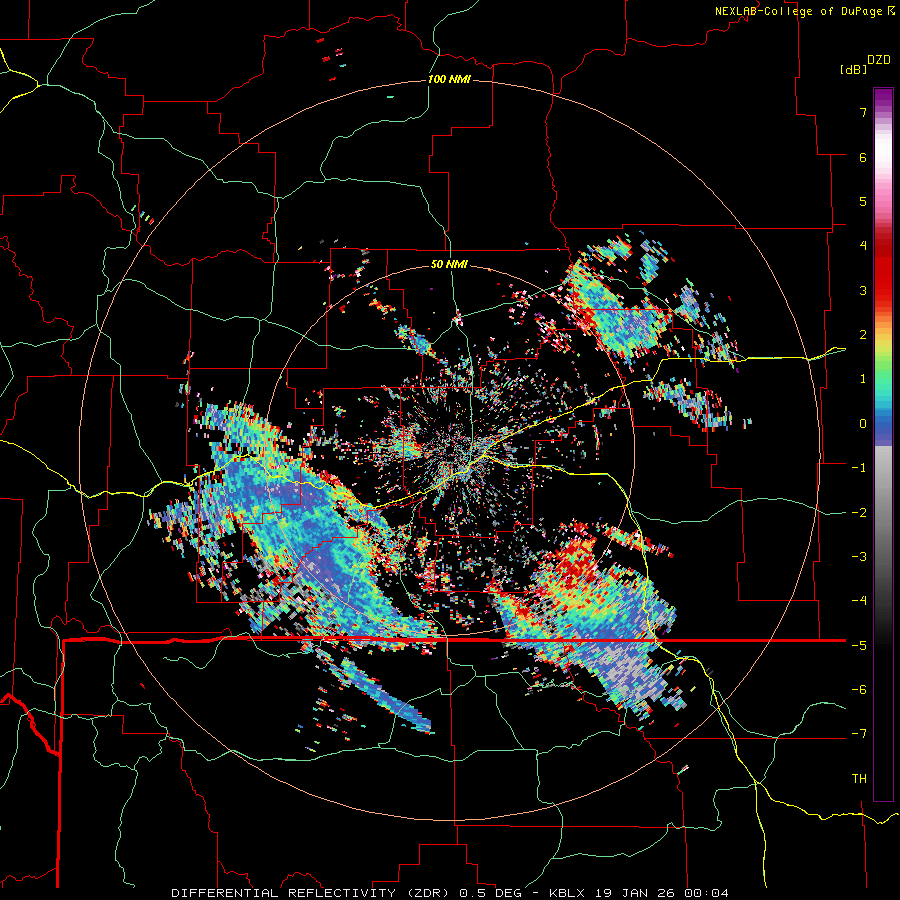Click the 6 value on the legend
This screenshot has width=900, height=900.
click(x=863, y=157)
